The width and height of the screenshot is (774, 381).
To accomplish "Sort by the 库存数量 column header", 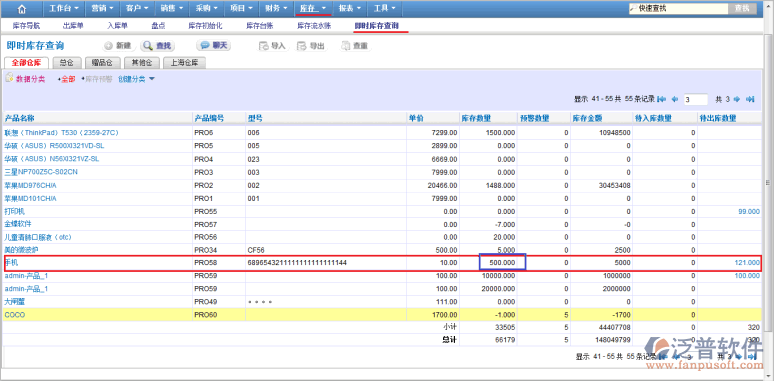I will click(x=475, y=118).
